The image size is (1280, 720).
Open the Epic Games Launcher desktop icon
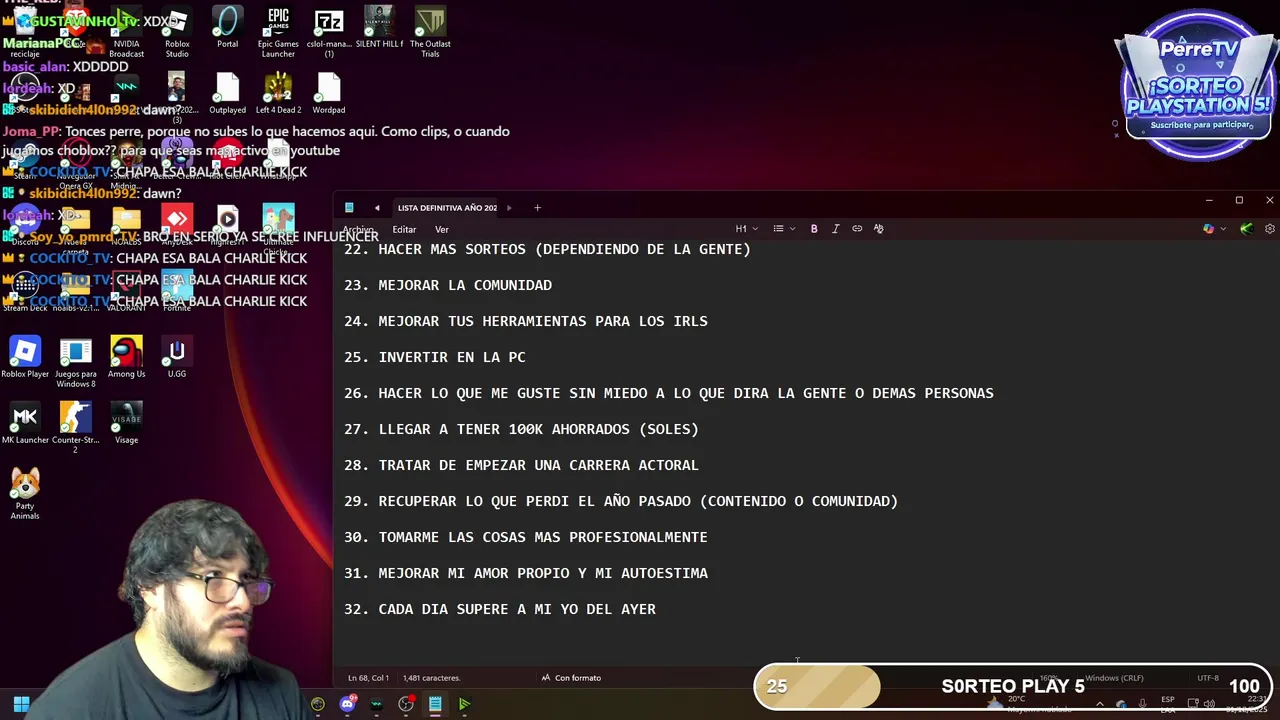click(278, 32)
